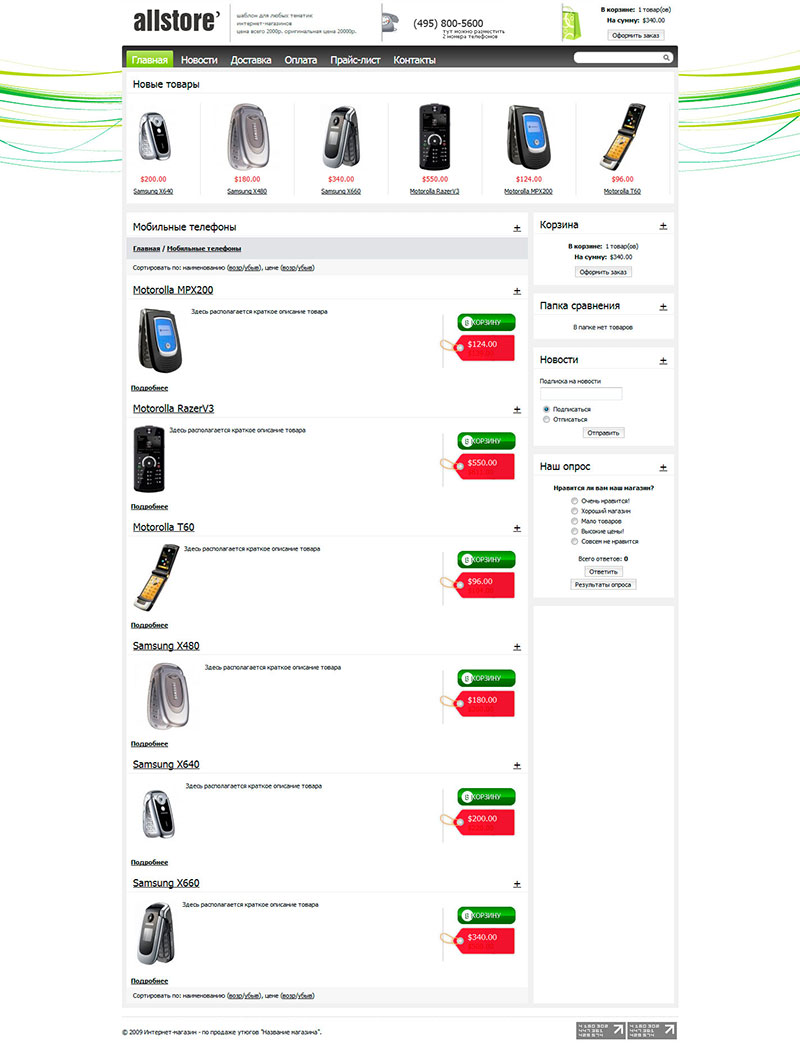Click the green shopping bag icon

(571, 23)
